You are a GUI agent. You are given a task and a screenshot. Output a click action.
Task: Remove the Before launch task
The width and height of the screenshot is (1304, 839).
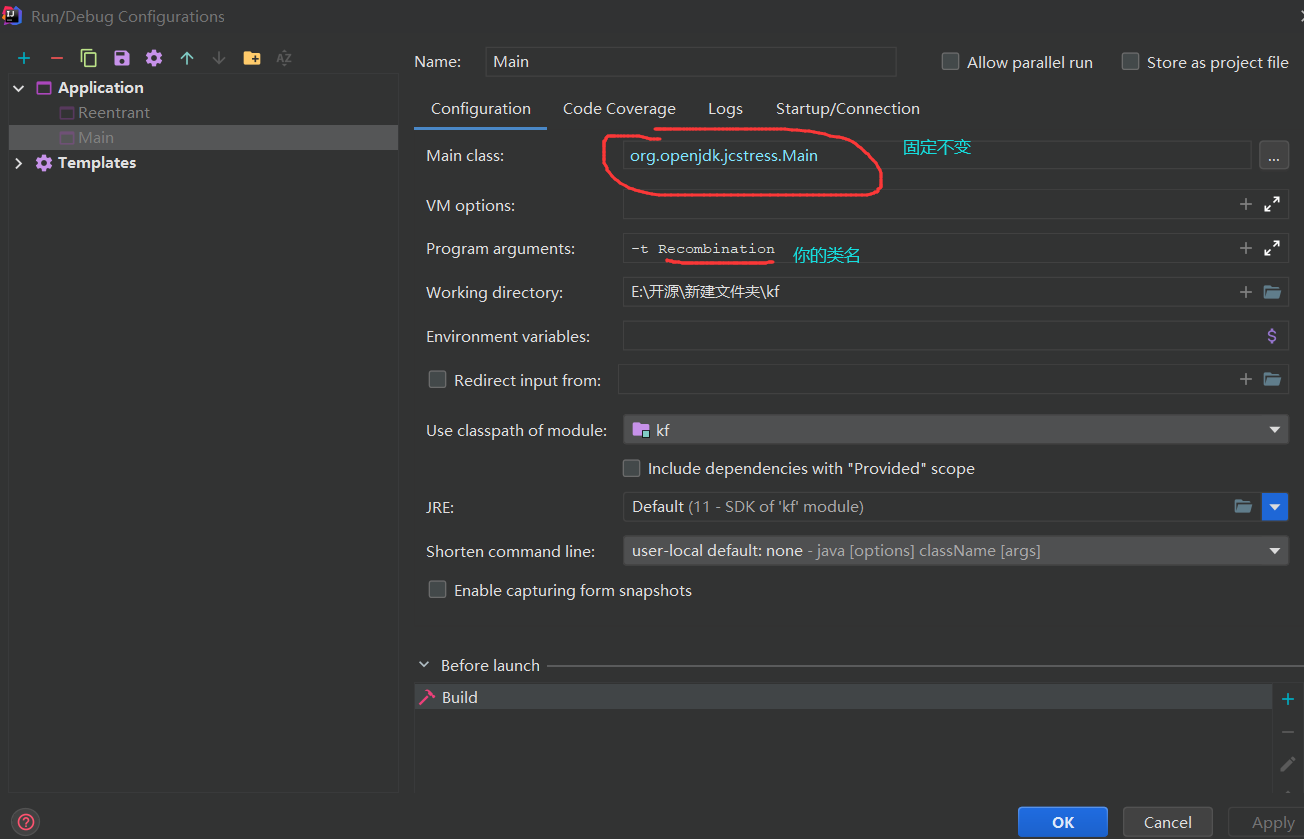[1288, 732]
